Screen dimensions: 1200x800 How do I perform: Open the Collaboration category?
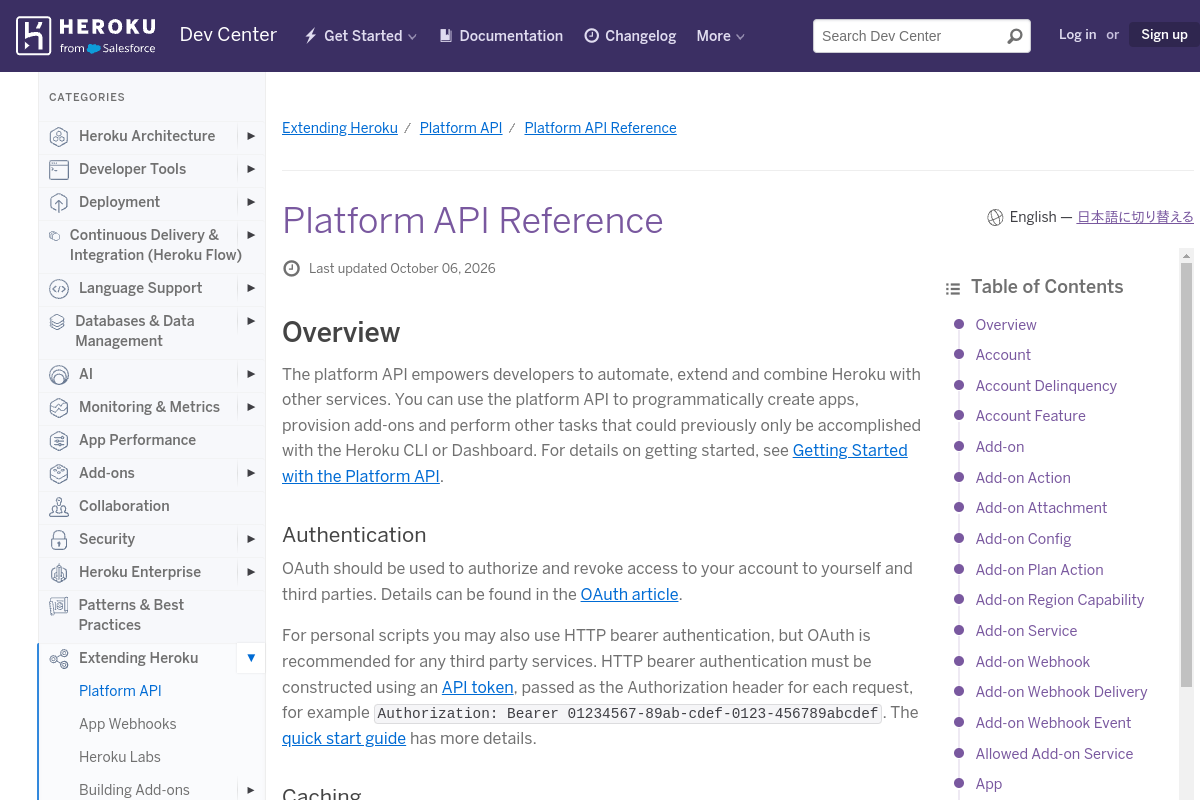tap(124, 506)
